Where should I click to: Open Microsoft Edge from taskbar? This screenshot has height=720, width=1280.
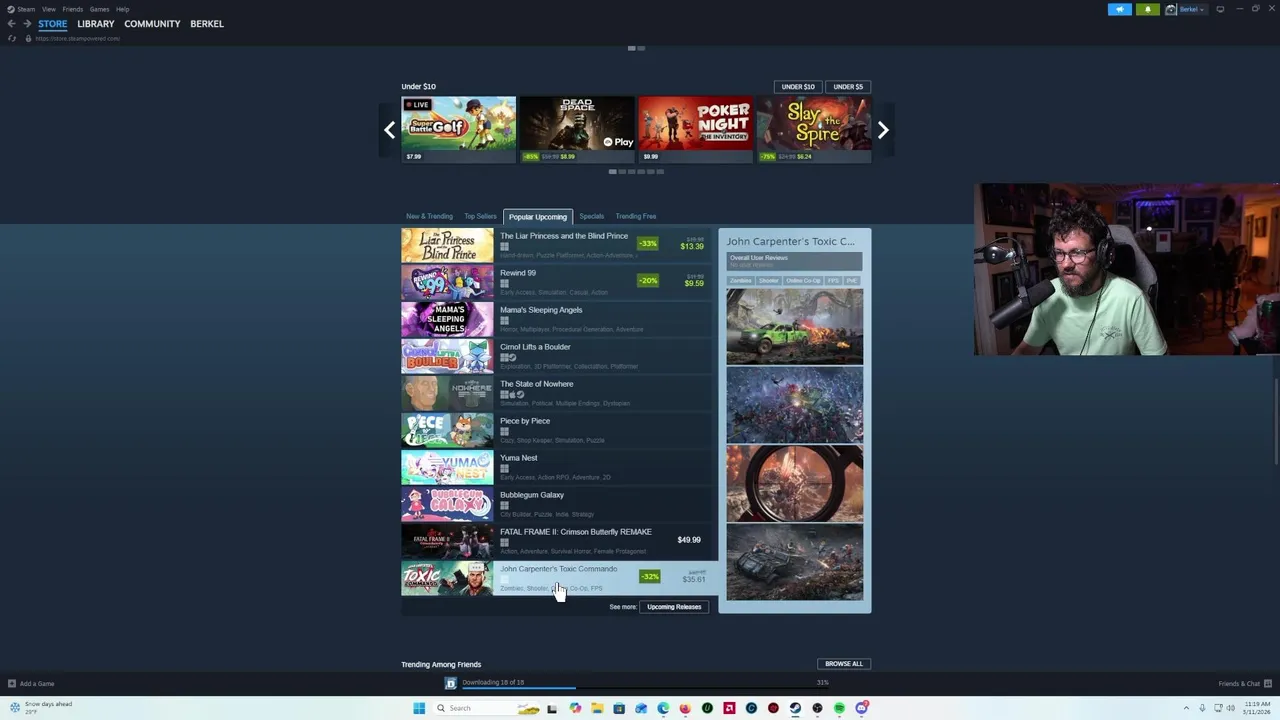(x=663, y=708)
